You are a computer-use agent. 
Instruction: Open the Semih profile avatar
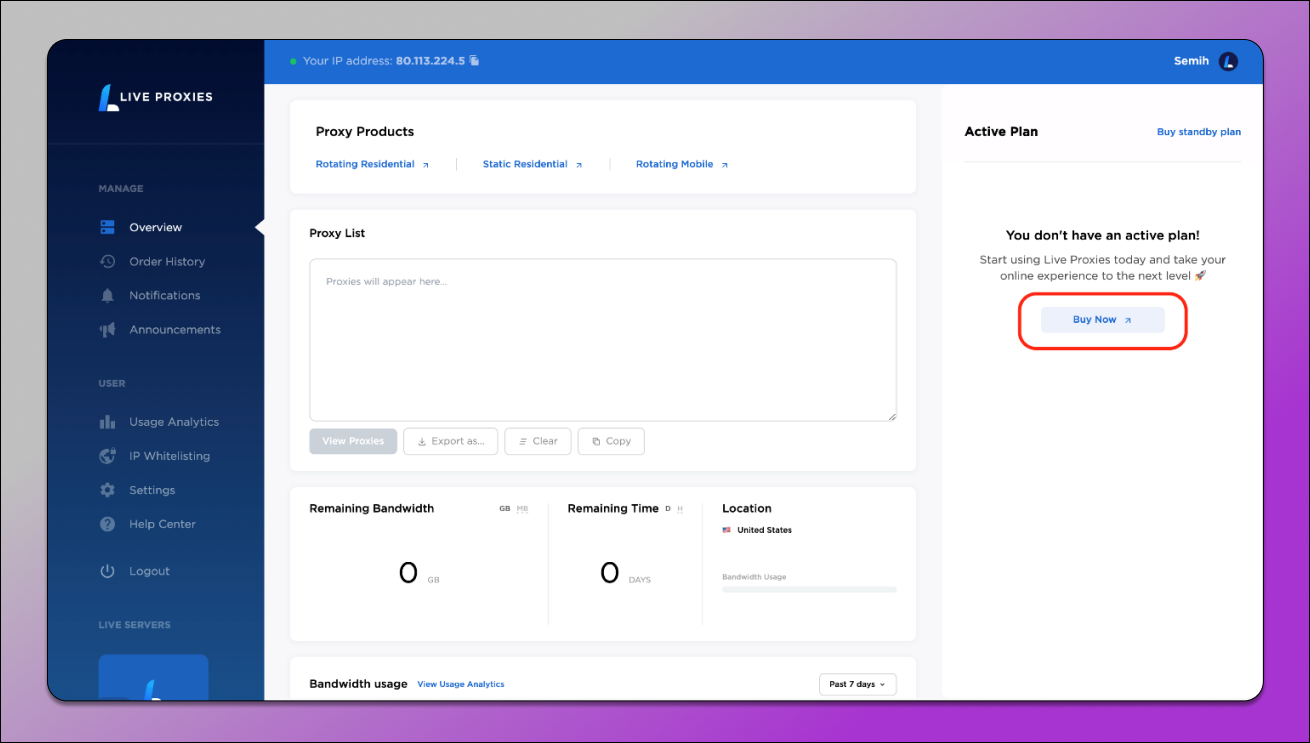(1228, 61)
